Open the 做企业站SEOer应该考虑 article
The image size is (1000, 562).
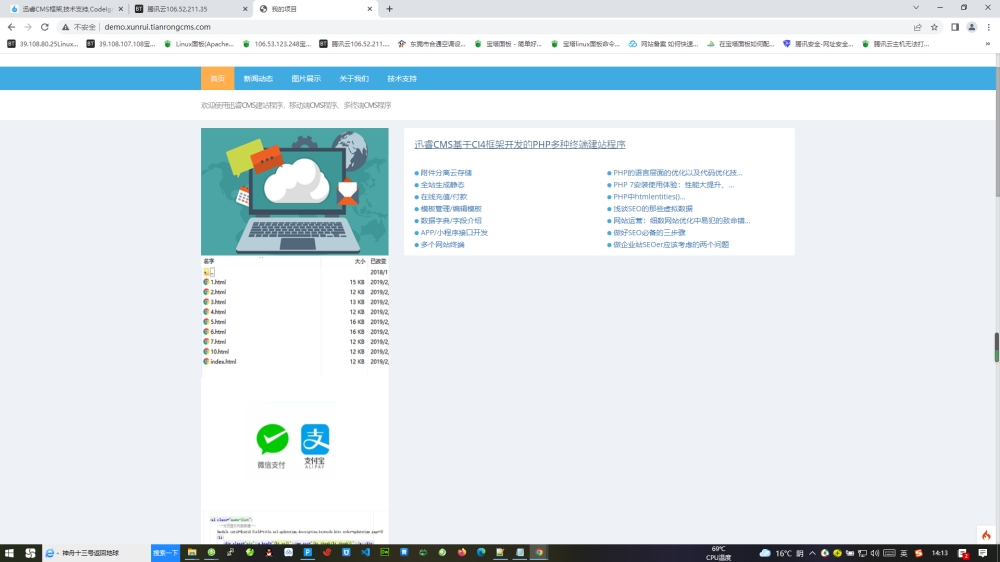(671, 244)
